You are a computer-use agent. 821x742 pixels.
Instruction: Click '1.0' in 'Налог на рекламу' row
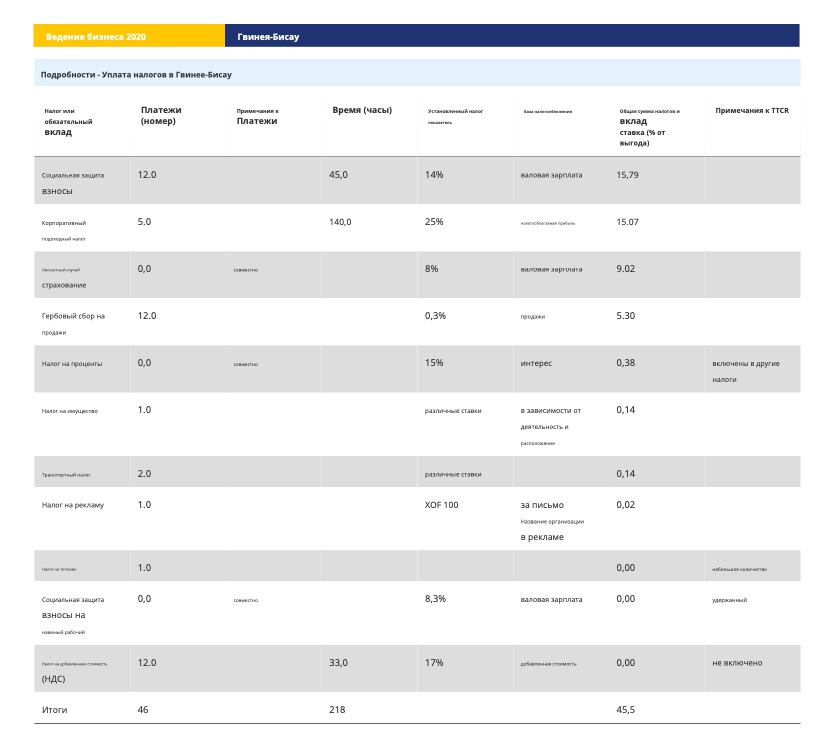tap(145, 505)
